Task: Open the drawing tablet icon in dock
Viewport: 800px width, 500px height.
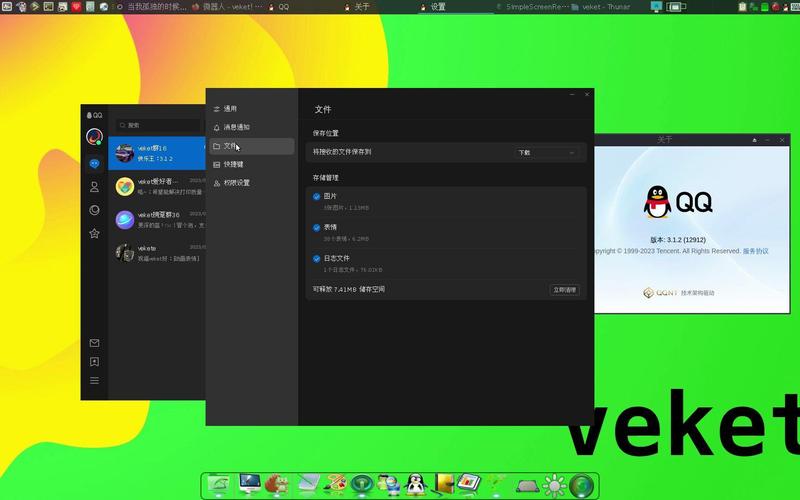Action: pyautogui.click(x=308, y=484)
